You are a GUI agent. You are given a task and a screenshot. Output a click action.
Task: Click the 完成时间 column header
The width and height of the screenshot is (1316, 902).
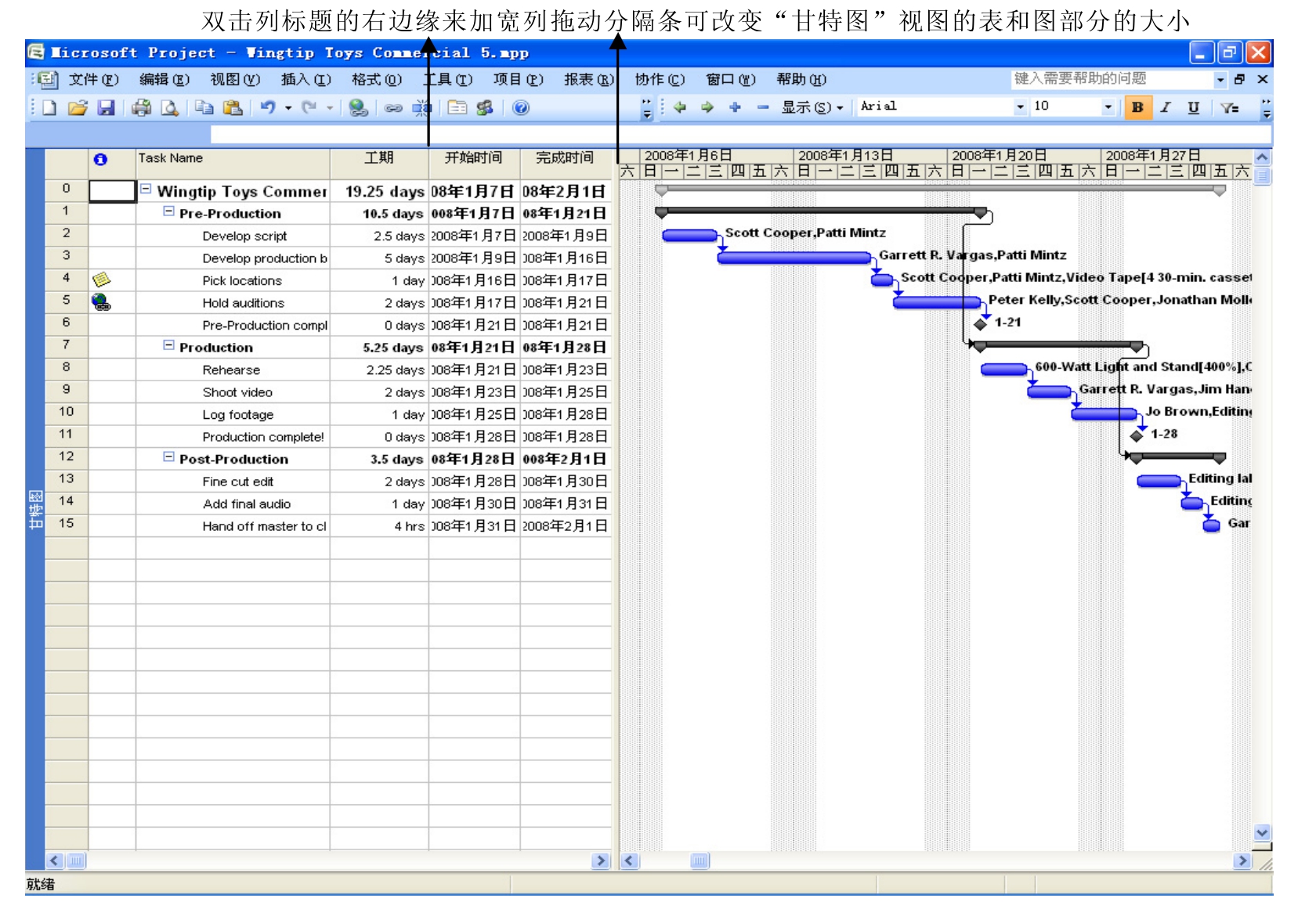(x=565, y=164)
